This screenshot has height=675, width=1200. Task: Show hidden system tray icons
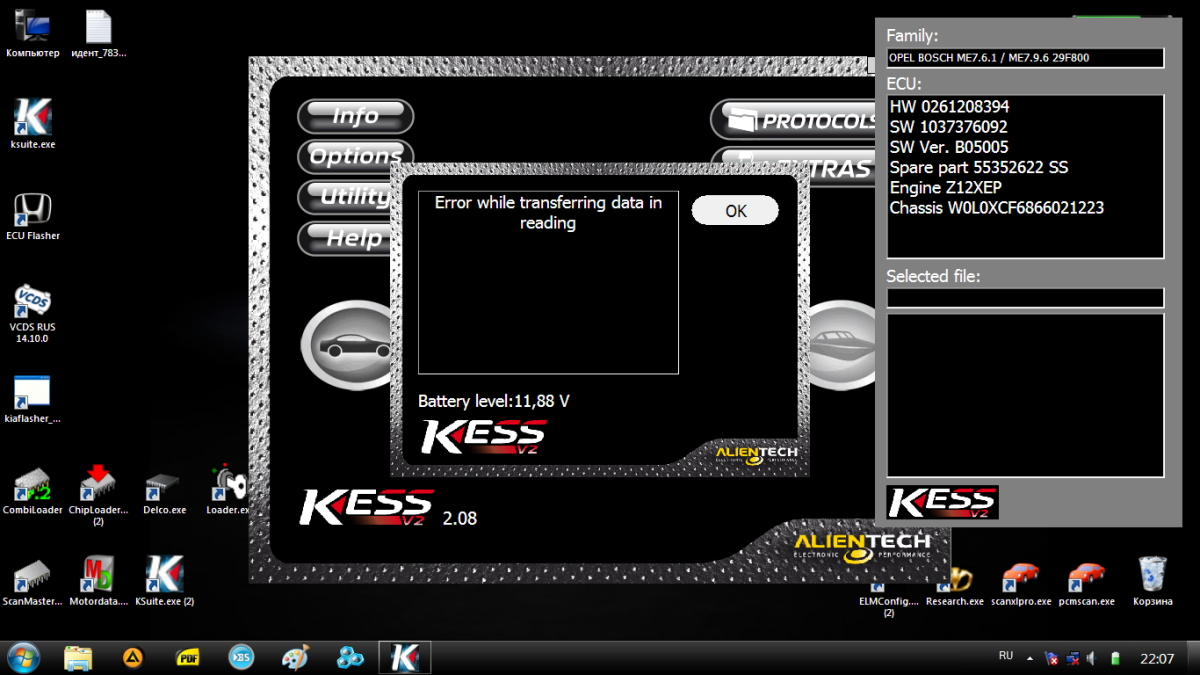point(1032,657)
